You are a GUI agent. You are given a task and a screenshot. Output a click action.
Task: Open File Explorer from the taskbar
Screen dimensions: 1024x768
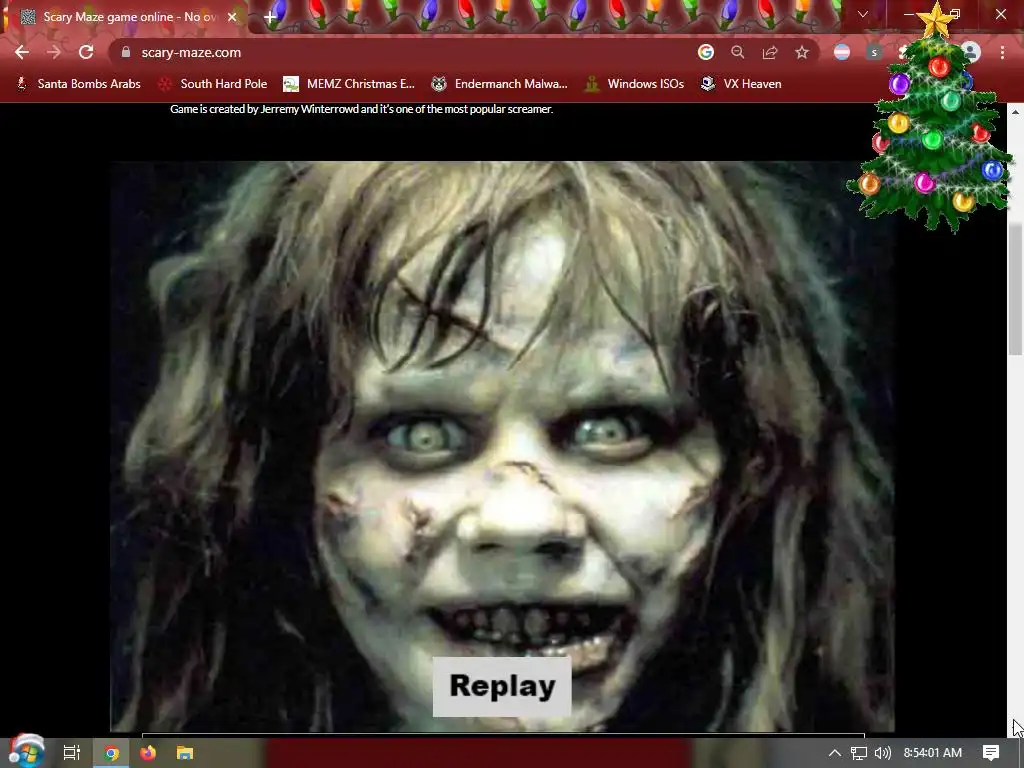[185, 753]
